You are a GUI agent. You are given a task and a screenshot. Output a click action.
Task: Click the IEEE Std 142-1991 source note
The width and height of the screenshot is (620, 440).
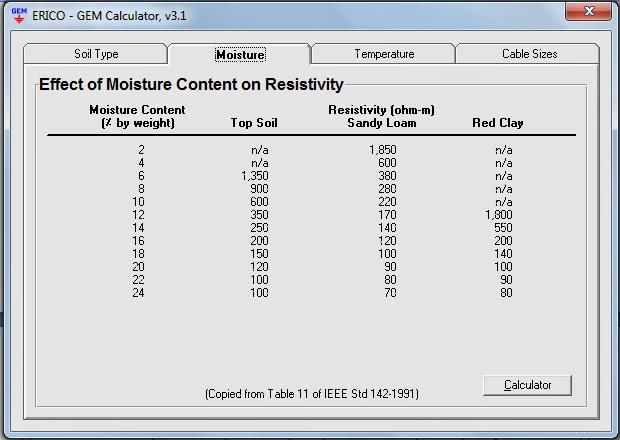[x=312, y=394]
